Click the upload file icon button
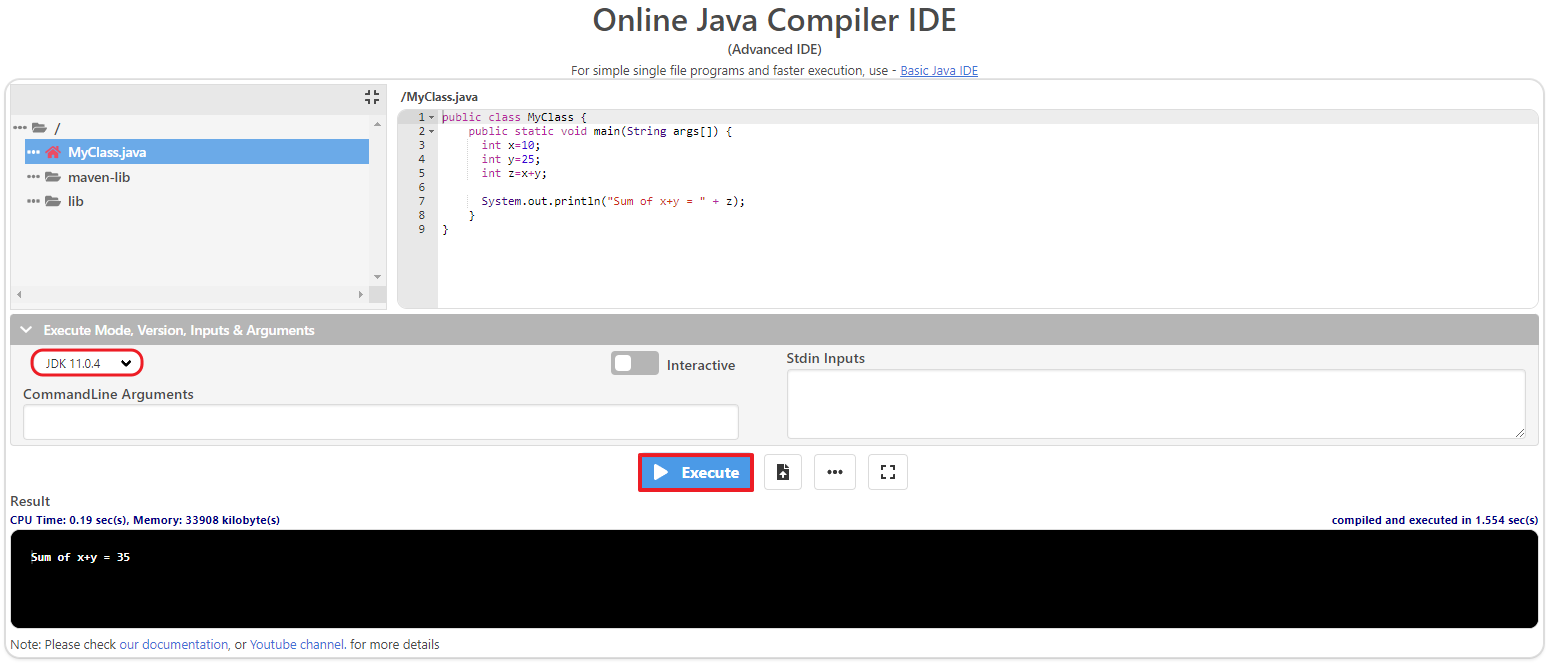 (783, 472)
